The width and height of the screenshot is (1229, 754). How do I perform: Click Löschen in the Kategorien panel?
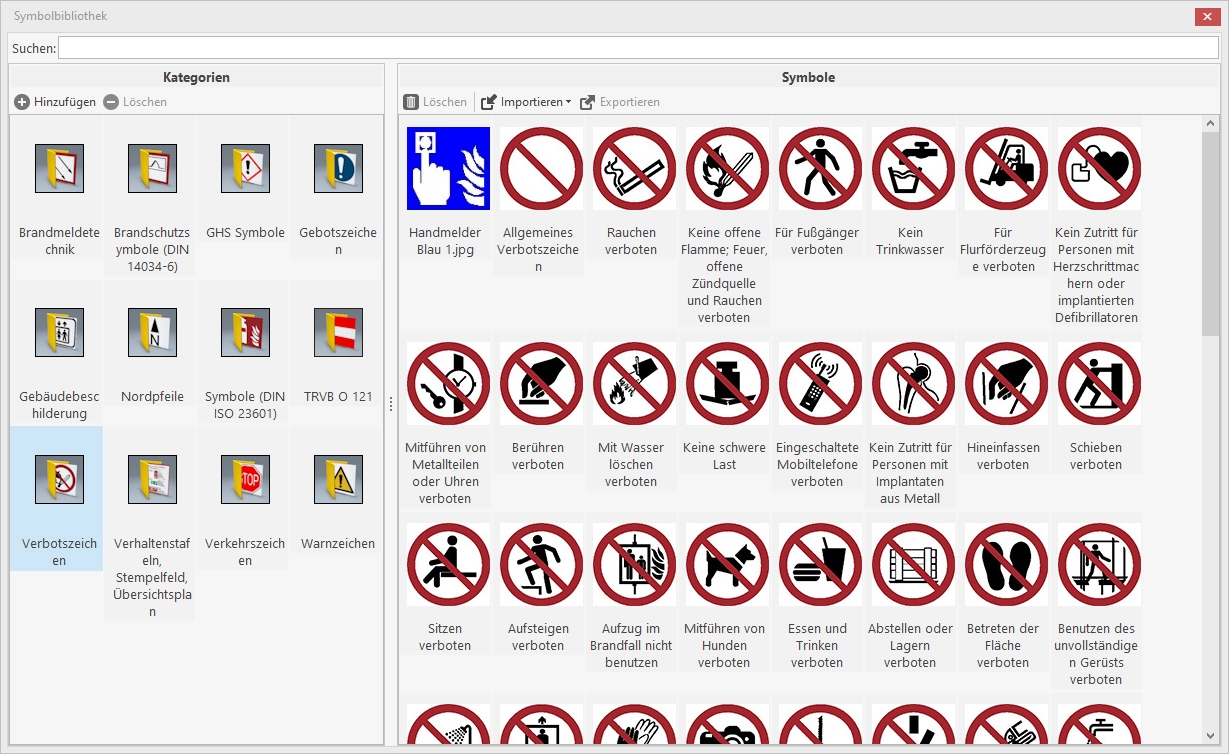pos(135,102)
